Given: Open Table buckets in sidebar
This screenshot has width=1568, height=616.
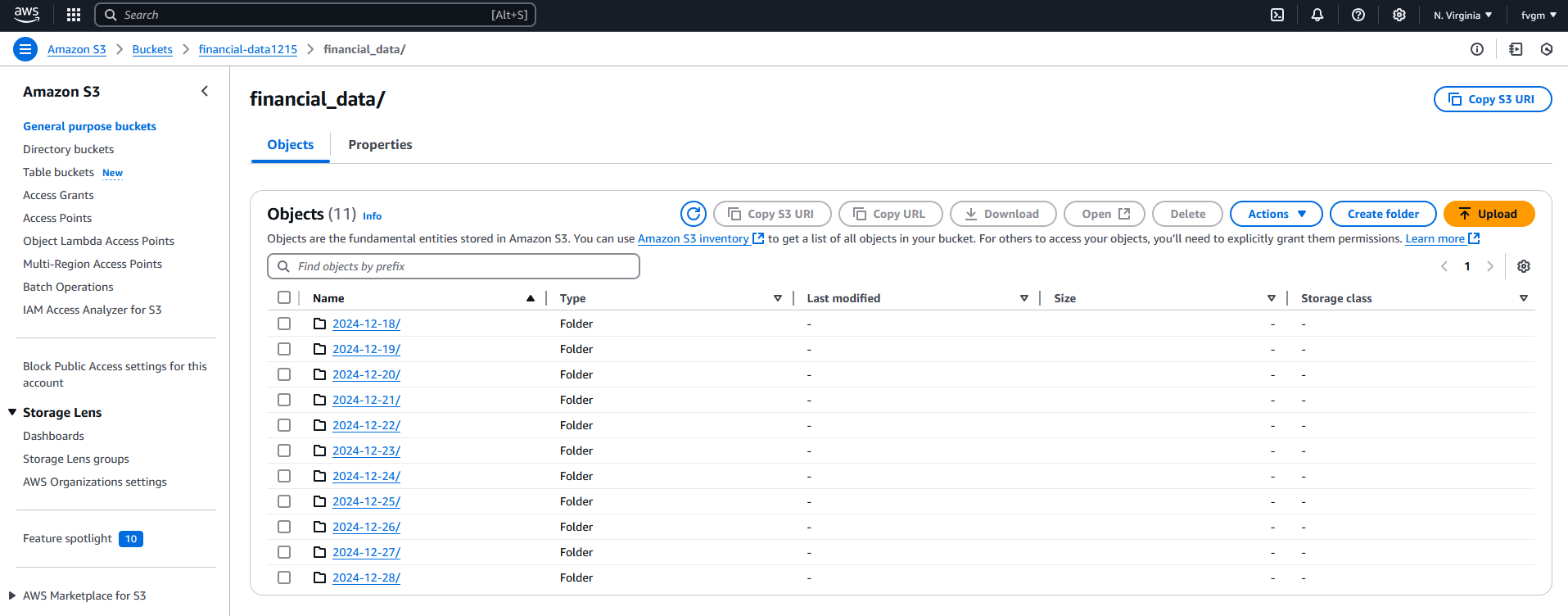Looking at the screenshot, I should pyautogui.click(x=58, y=172).
